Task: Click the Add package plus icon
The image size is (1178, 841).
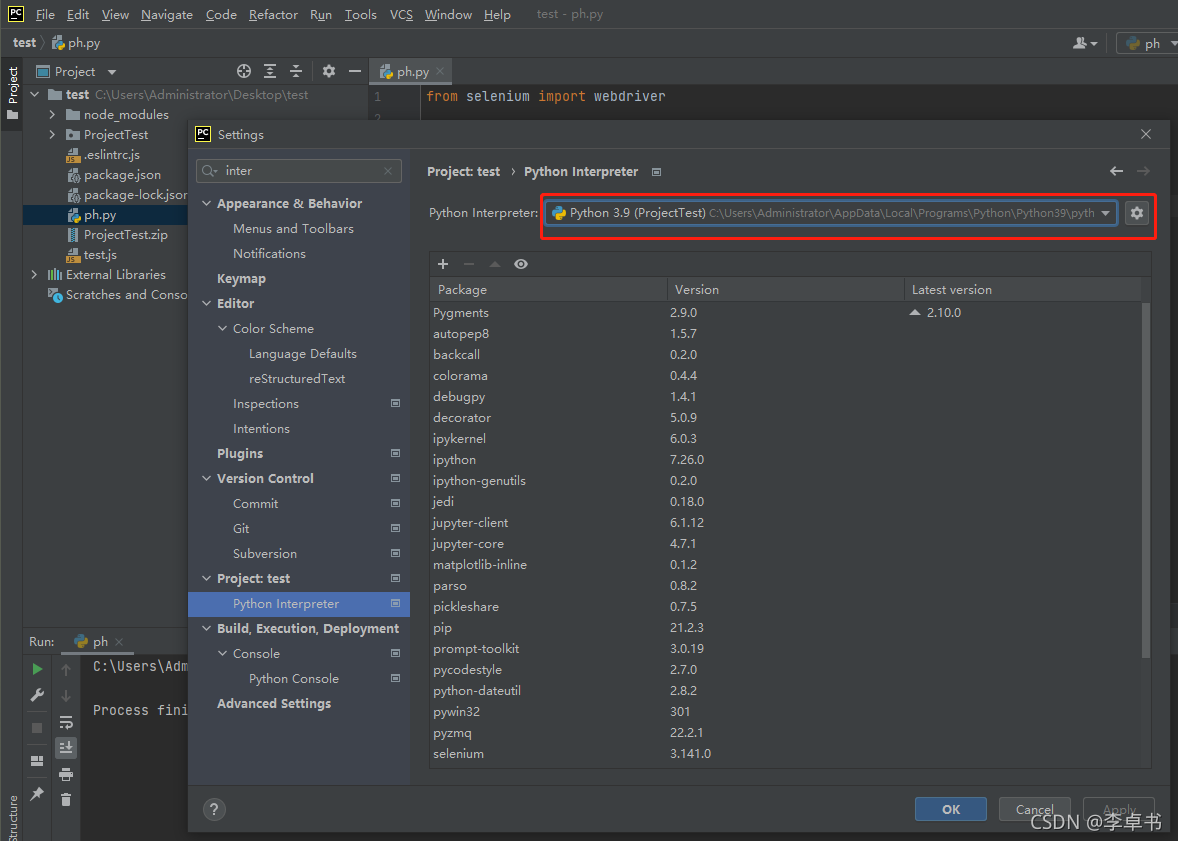Action: coord(443,264)
